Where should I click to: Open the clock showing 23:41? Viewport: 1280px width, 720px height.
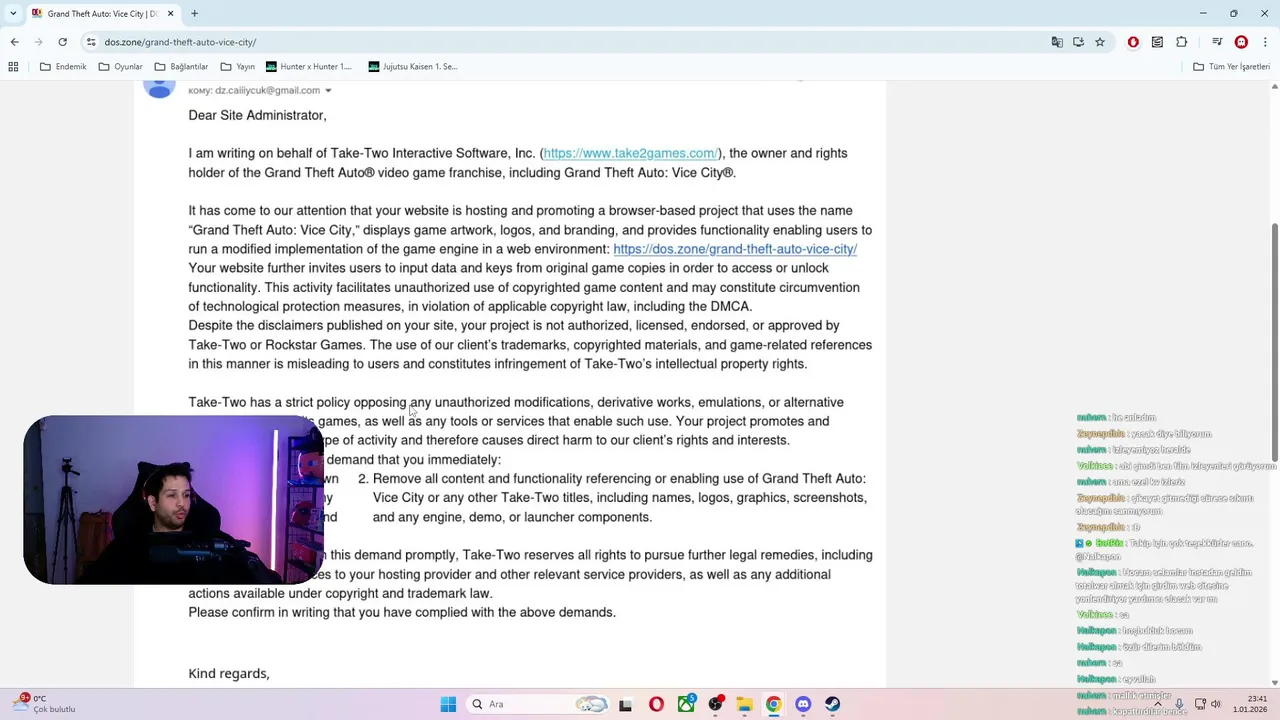(1251, 704)
